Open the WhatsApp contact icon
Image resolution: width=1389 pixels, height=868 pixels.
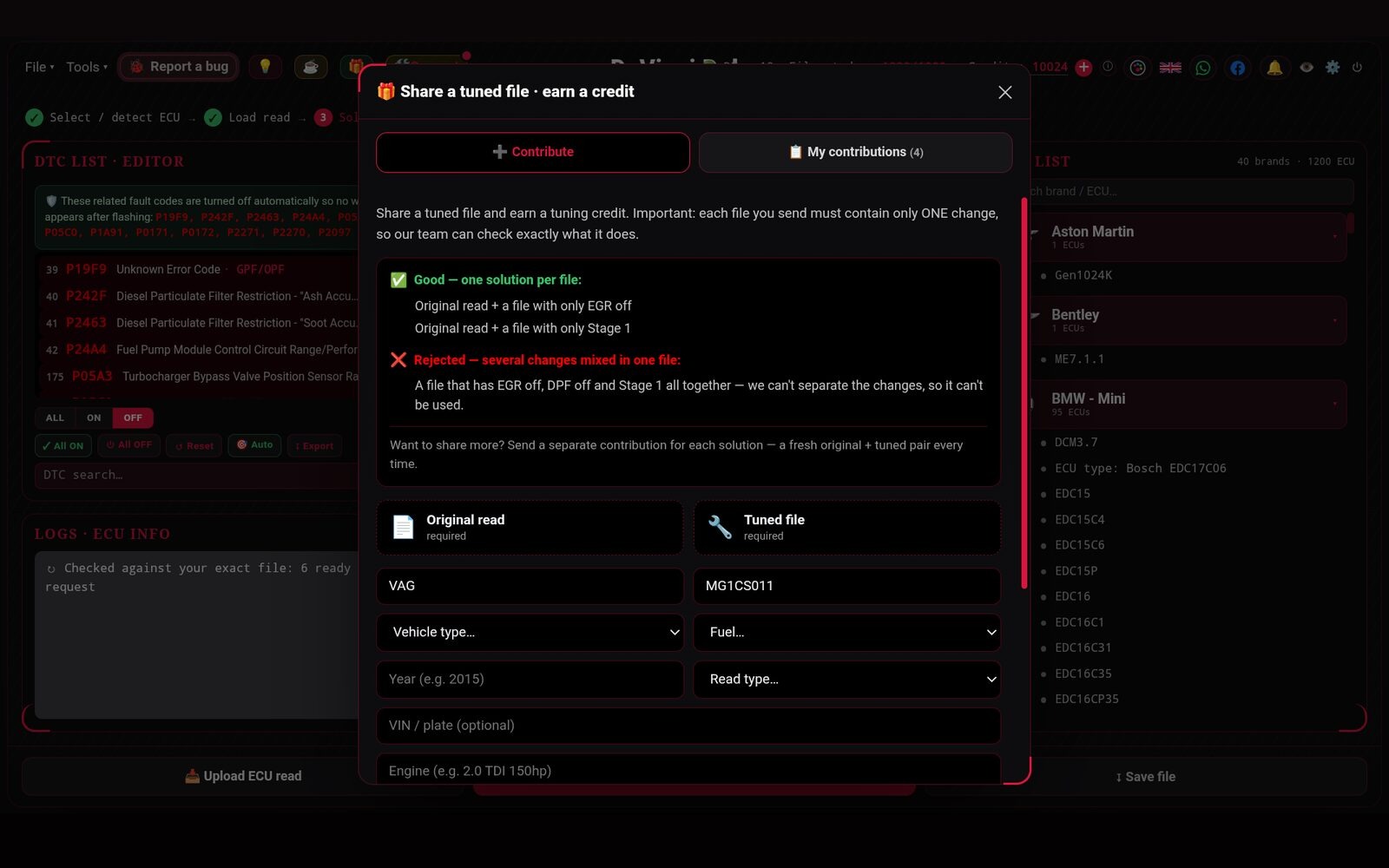[1203, 67]
